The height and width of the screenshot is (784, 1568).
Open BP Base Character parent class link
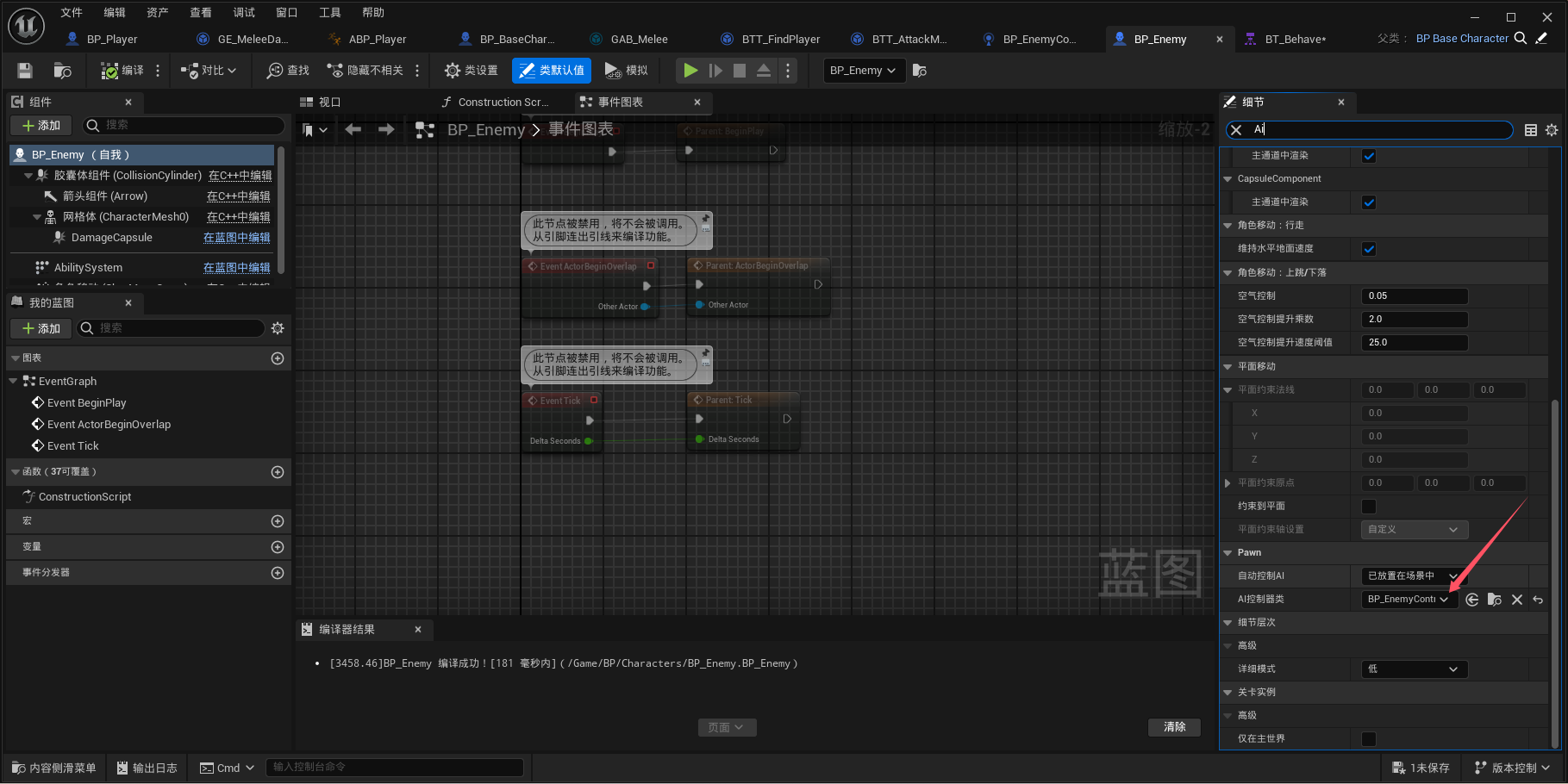pyautogui.click(x=1462, y=39)
